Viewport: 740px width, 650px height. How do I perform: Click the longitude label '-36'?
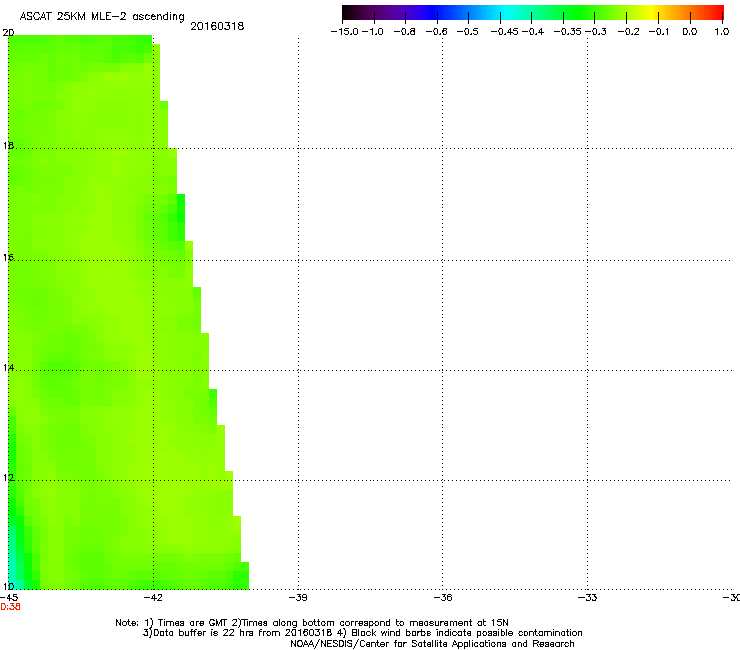click(x=443, y=598)
